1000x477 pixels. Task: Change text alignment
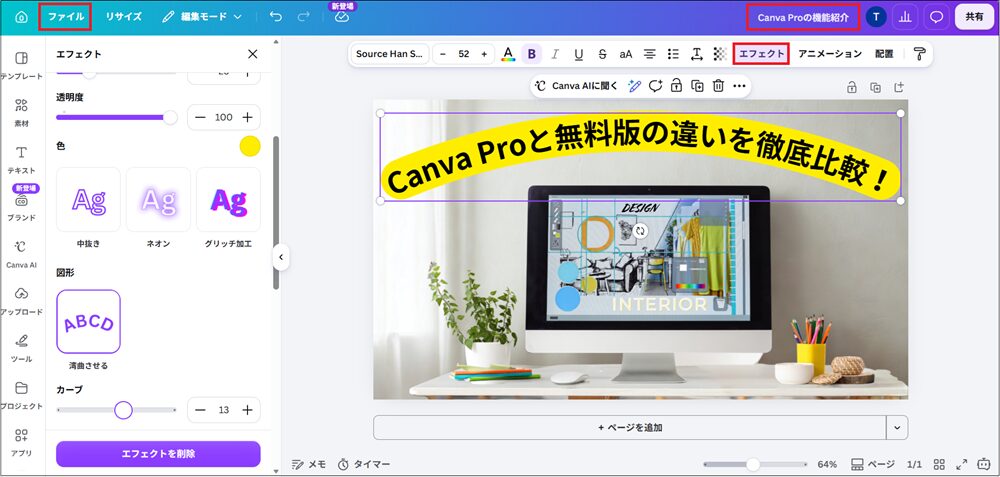(x=649, y=54)
